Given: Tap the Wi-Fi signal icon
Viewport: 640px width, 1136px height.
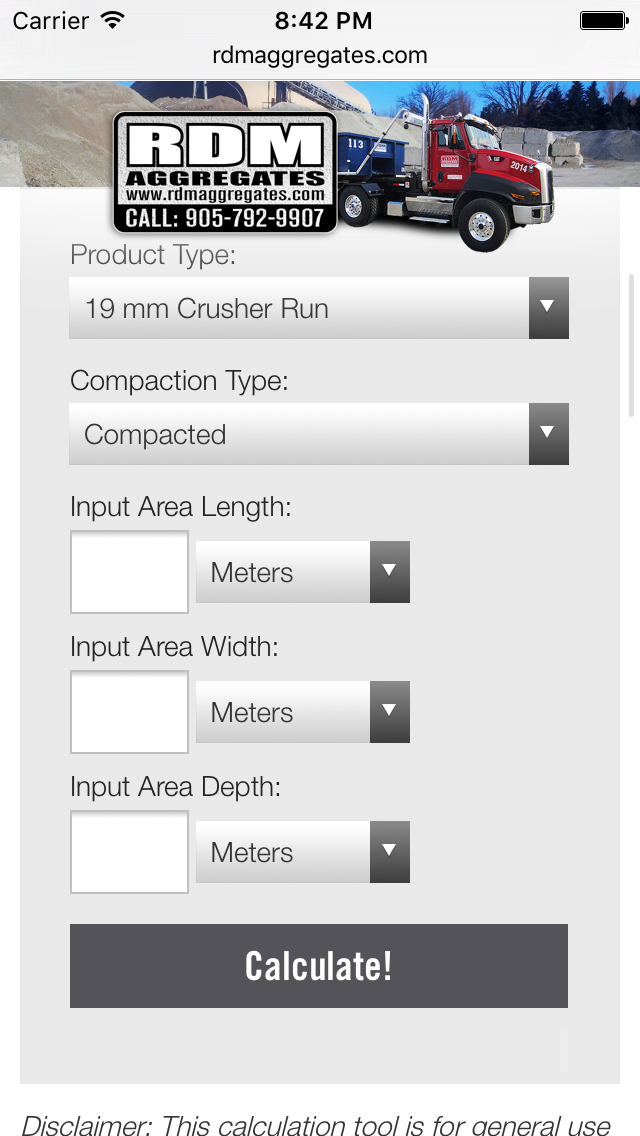Looking at the screenshot, I should (x=113, y=20).
